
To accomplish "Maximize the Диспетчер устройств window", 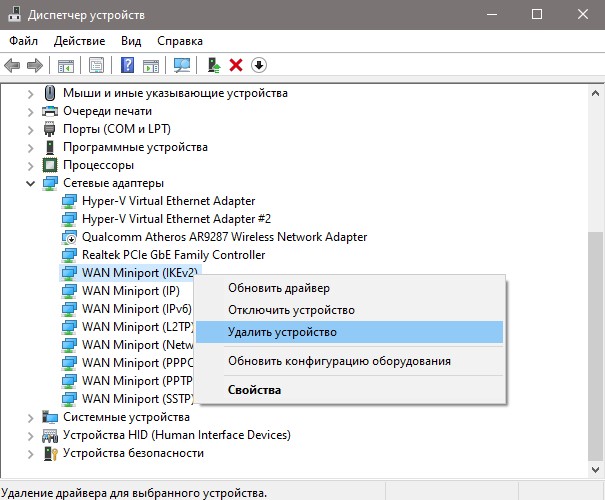I will [537, 15].
